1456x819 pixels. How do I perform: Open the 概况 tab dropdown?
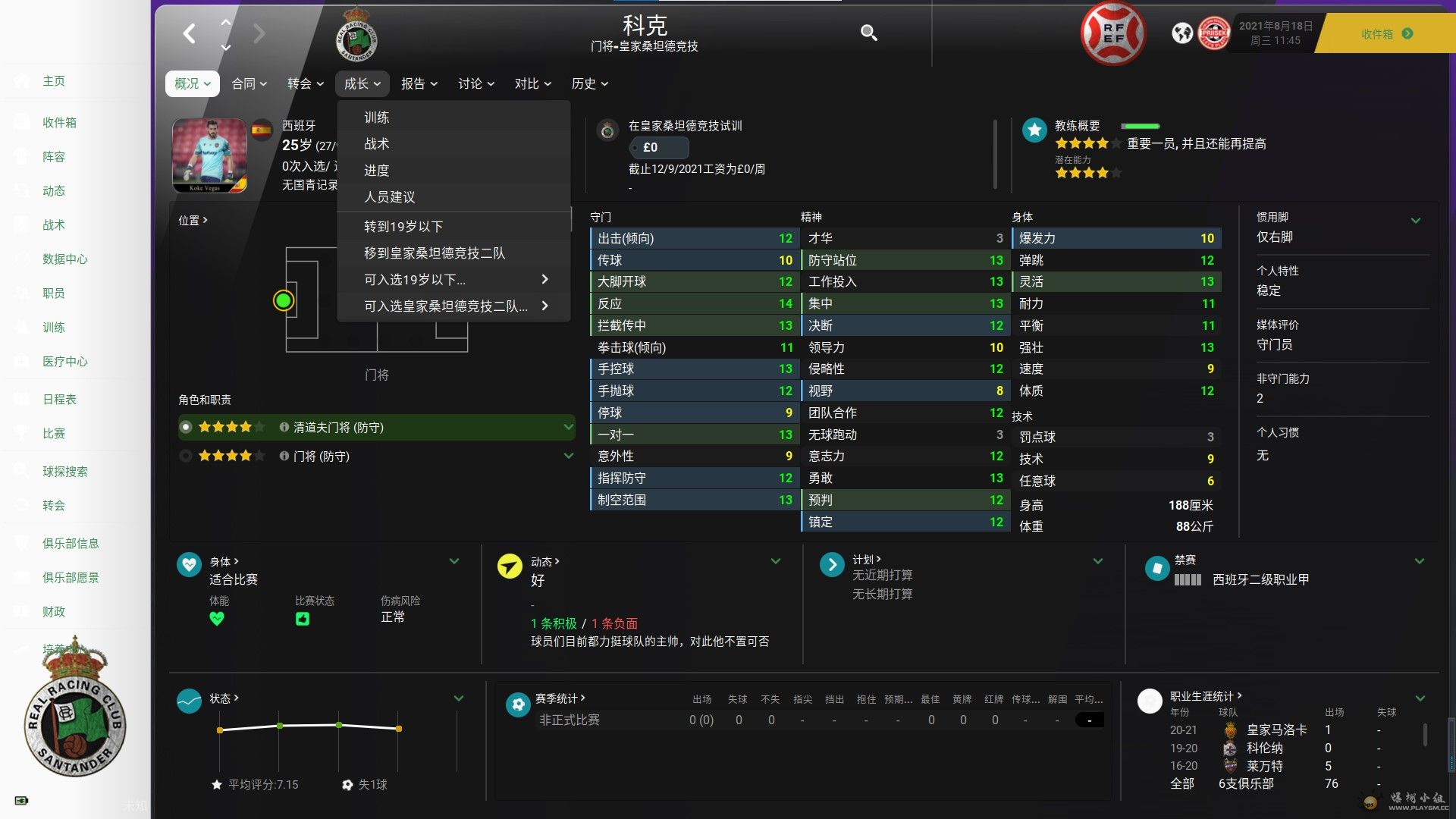[193, 83]
